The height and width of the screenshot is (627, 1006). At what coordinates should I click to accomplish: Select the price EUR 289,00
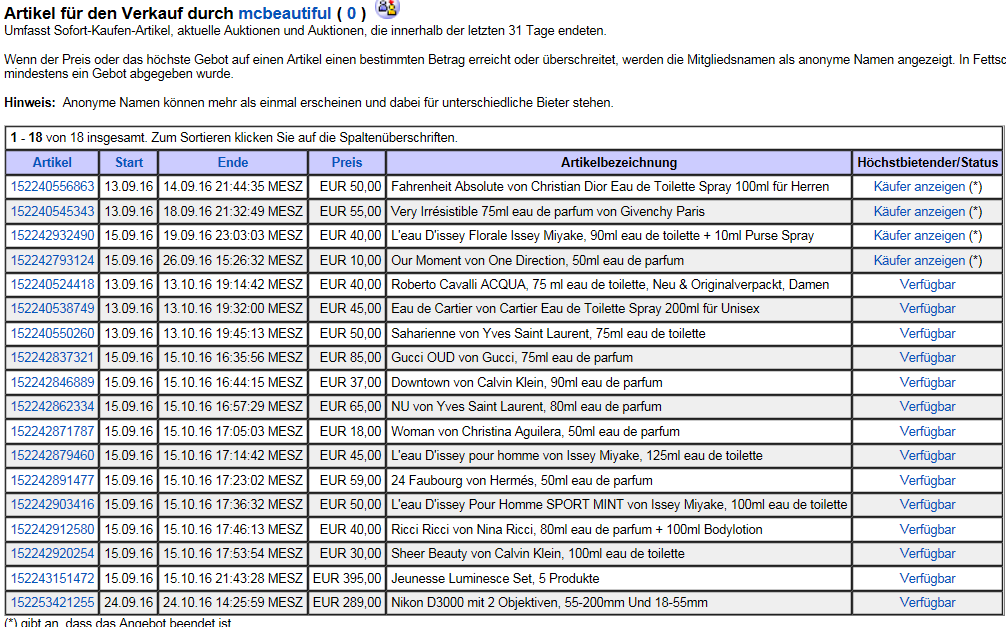(347, 603)
